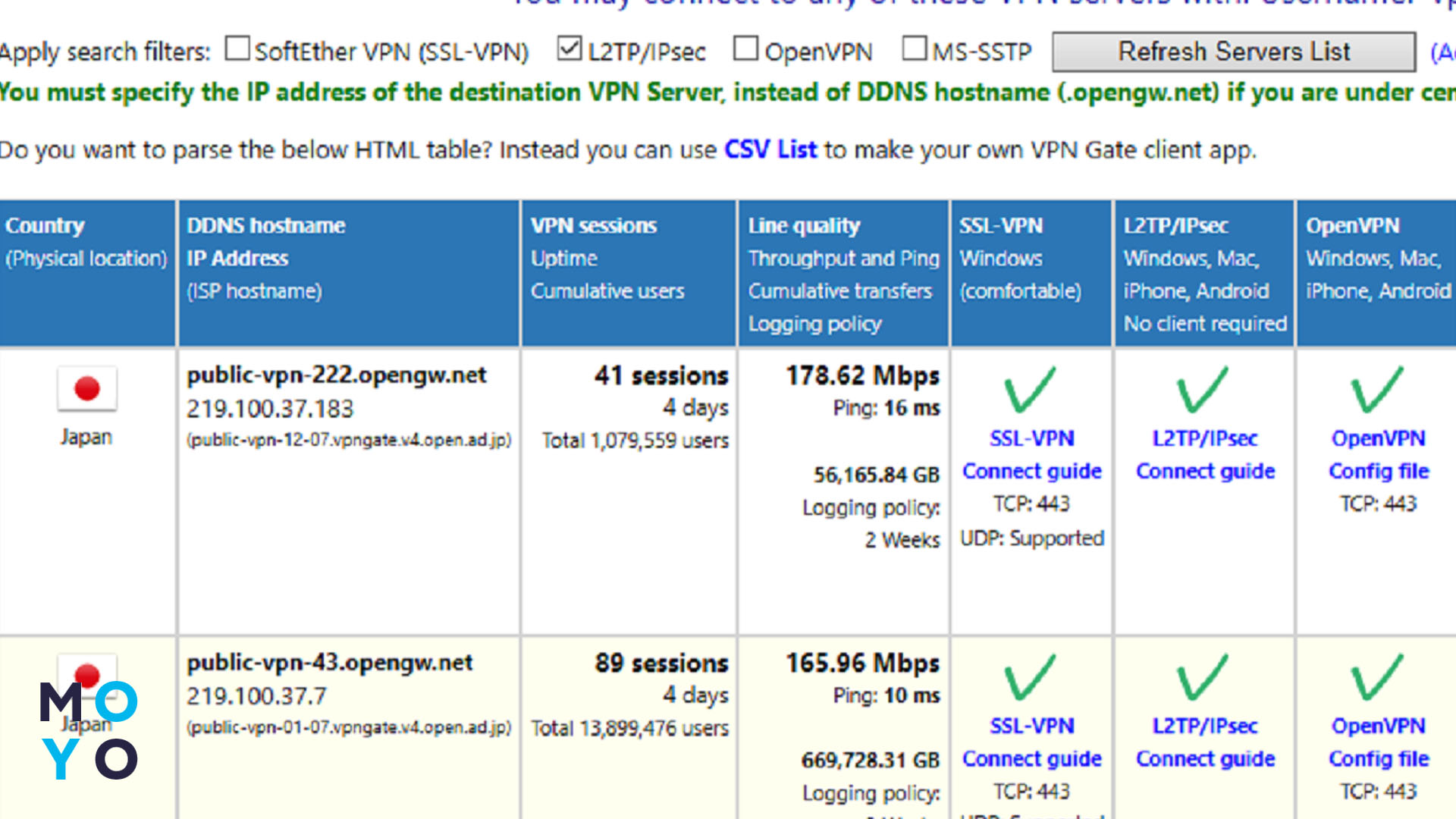Click the SSL-VPN green checkmark for public-vpn-43

click(1031, 677)
